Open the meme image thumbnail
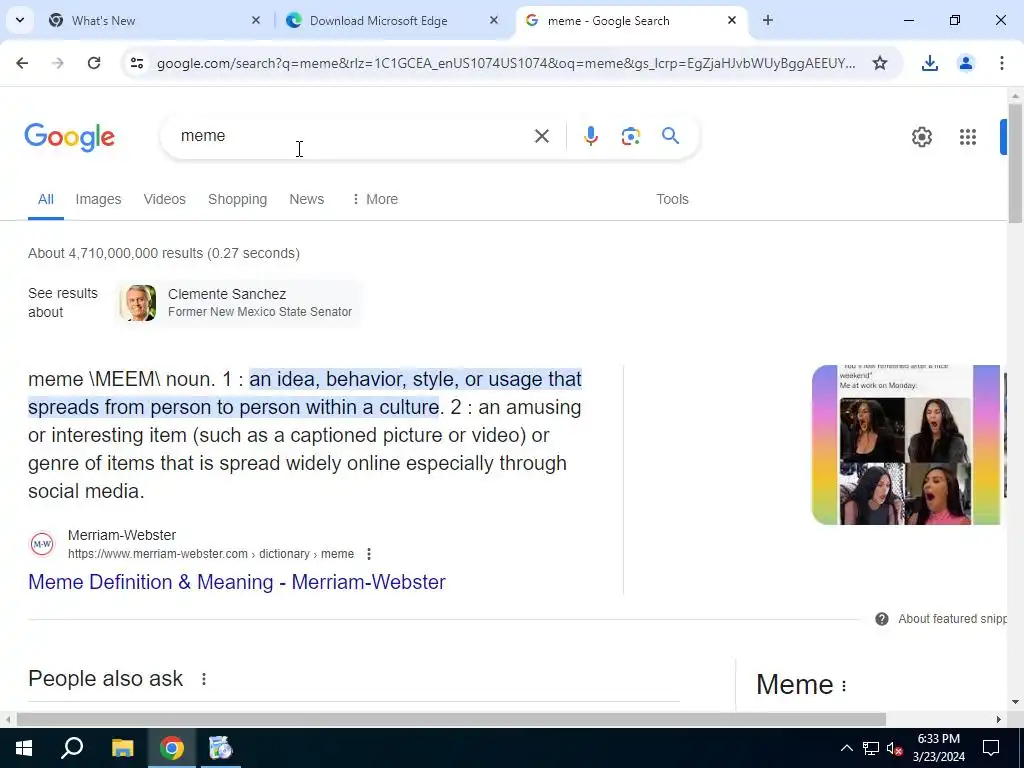Screen dimensions: 1024x768 pos(905,445)
